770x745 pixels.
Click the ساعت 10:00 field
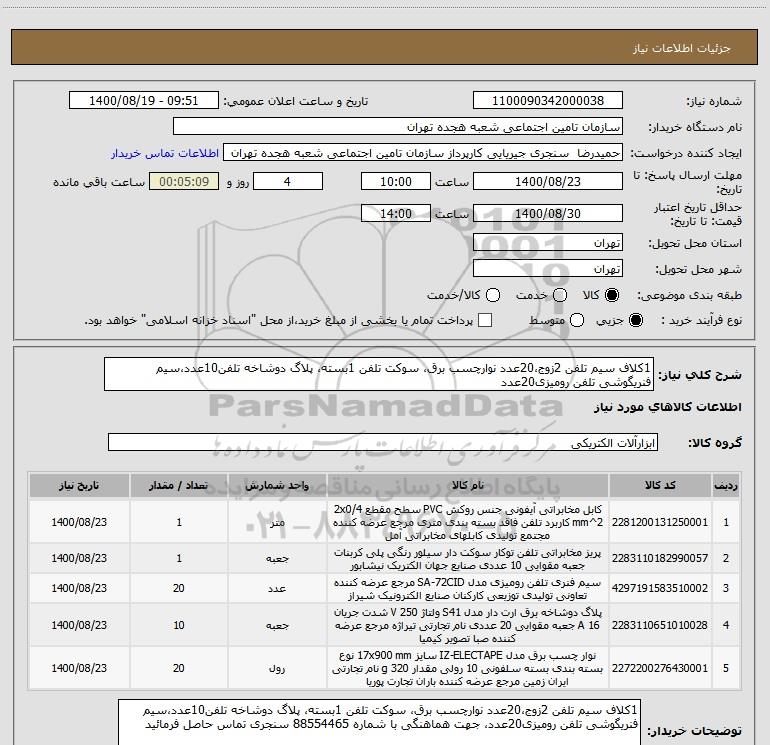(x=396, y=181)
